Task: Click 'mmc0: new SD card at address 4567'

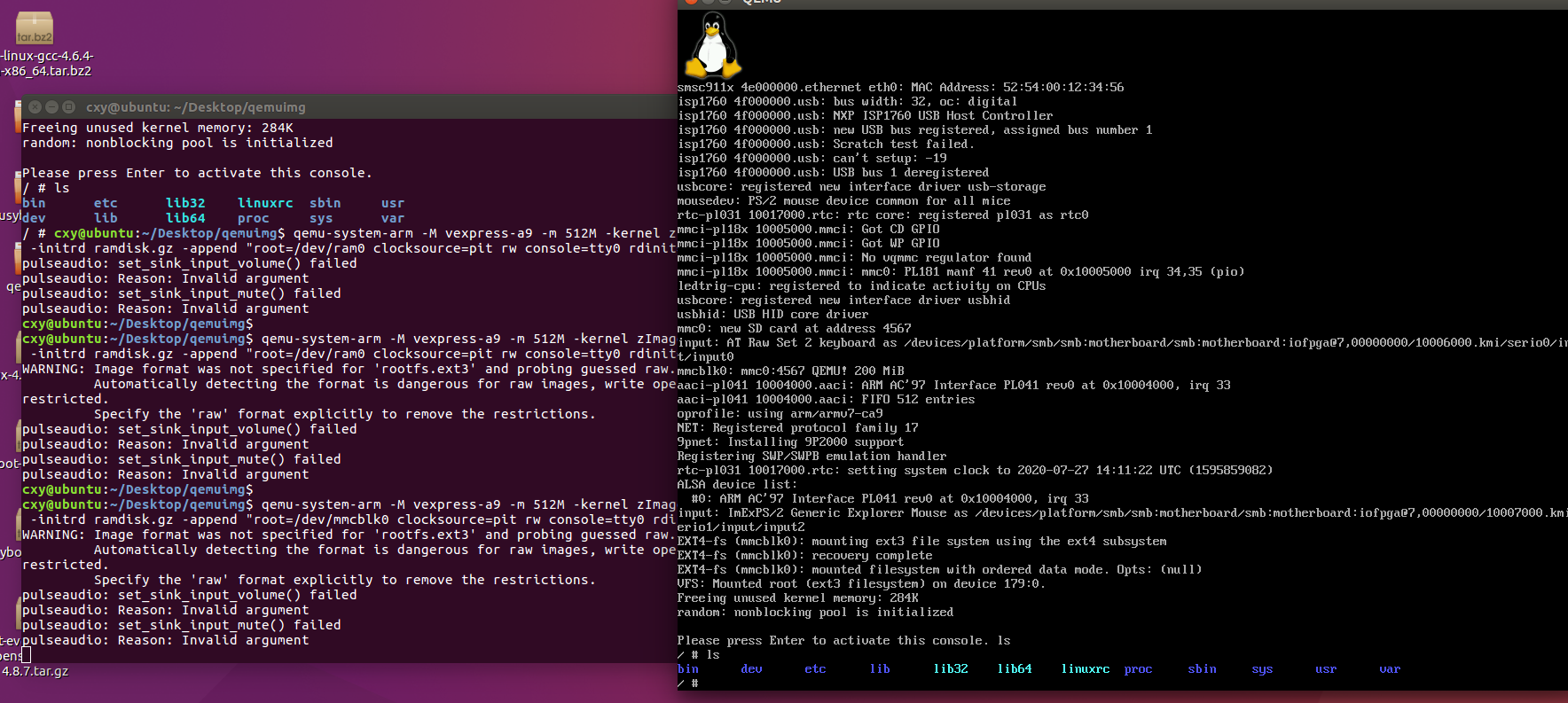Action: coord(795,329)
